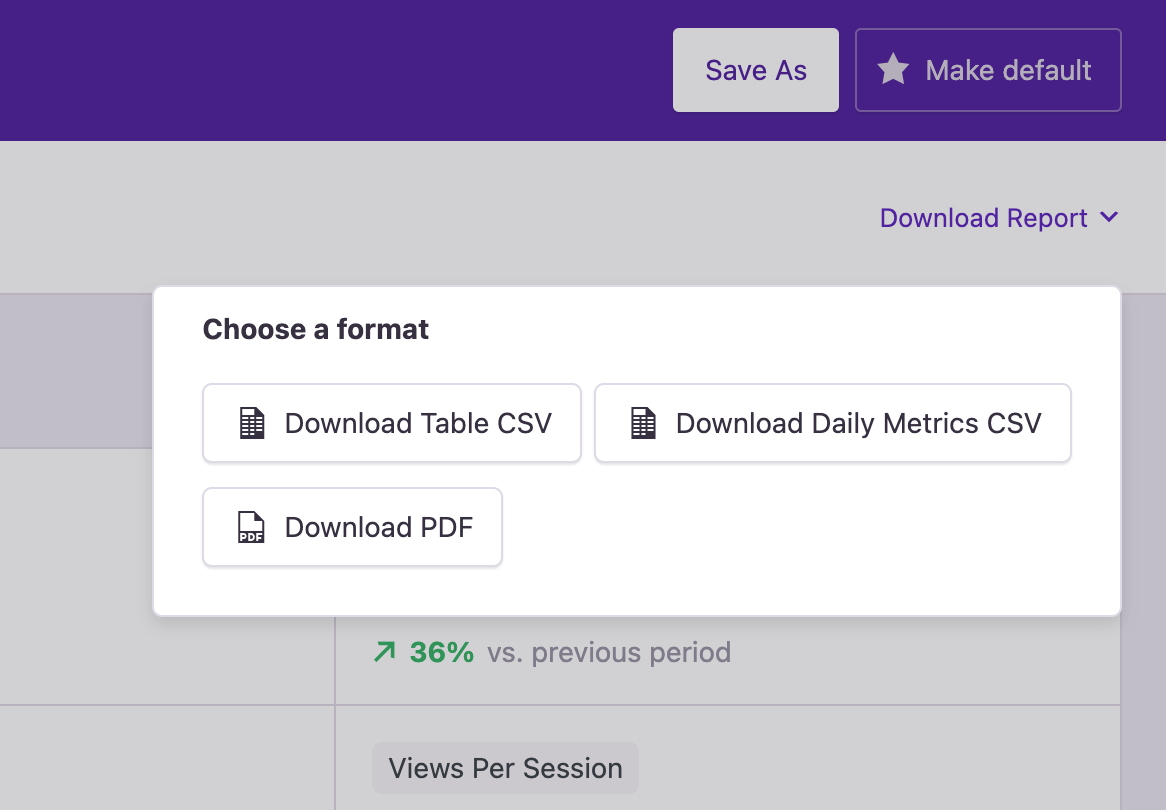Viewport: 1166px width, 810px height.
Task: Click the spreadsheet icon beside Download Table CSV
Action: (x=252, y=422)
